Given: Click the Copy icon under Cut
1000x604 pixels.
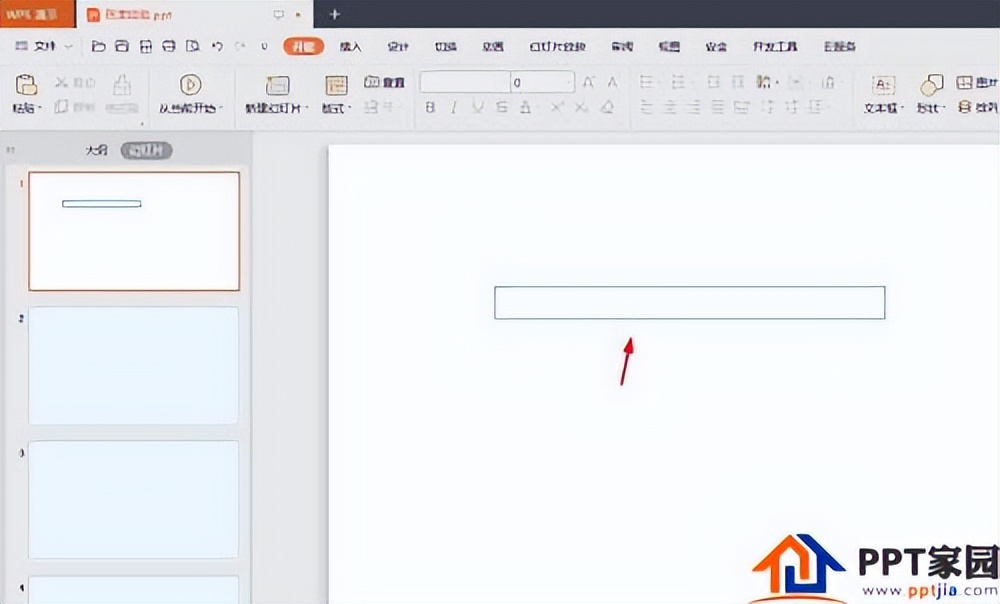Looking at the screenshot, I should tap(61, 107).
